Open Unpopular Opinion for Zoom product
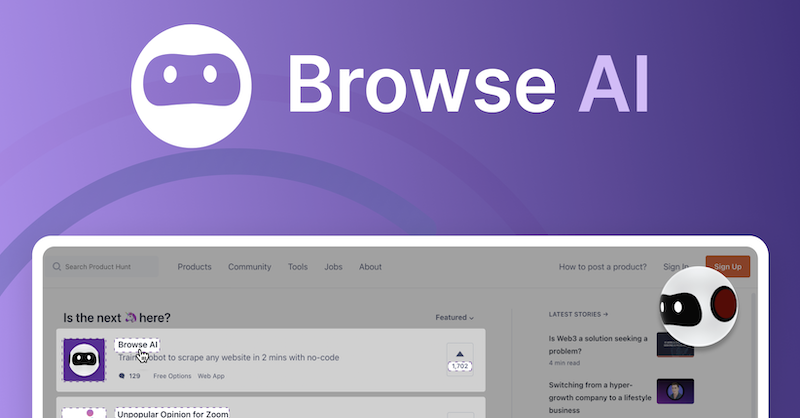This screenshot has width=800, height=418. pyautogui.click(x=172, y=414)
